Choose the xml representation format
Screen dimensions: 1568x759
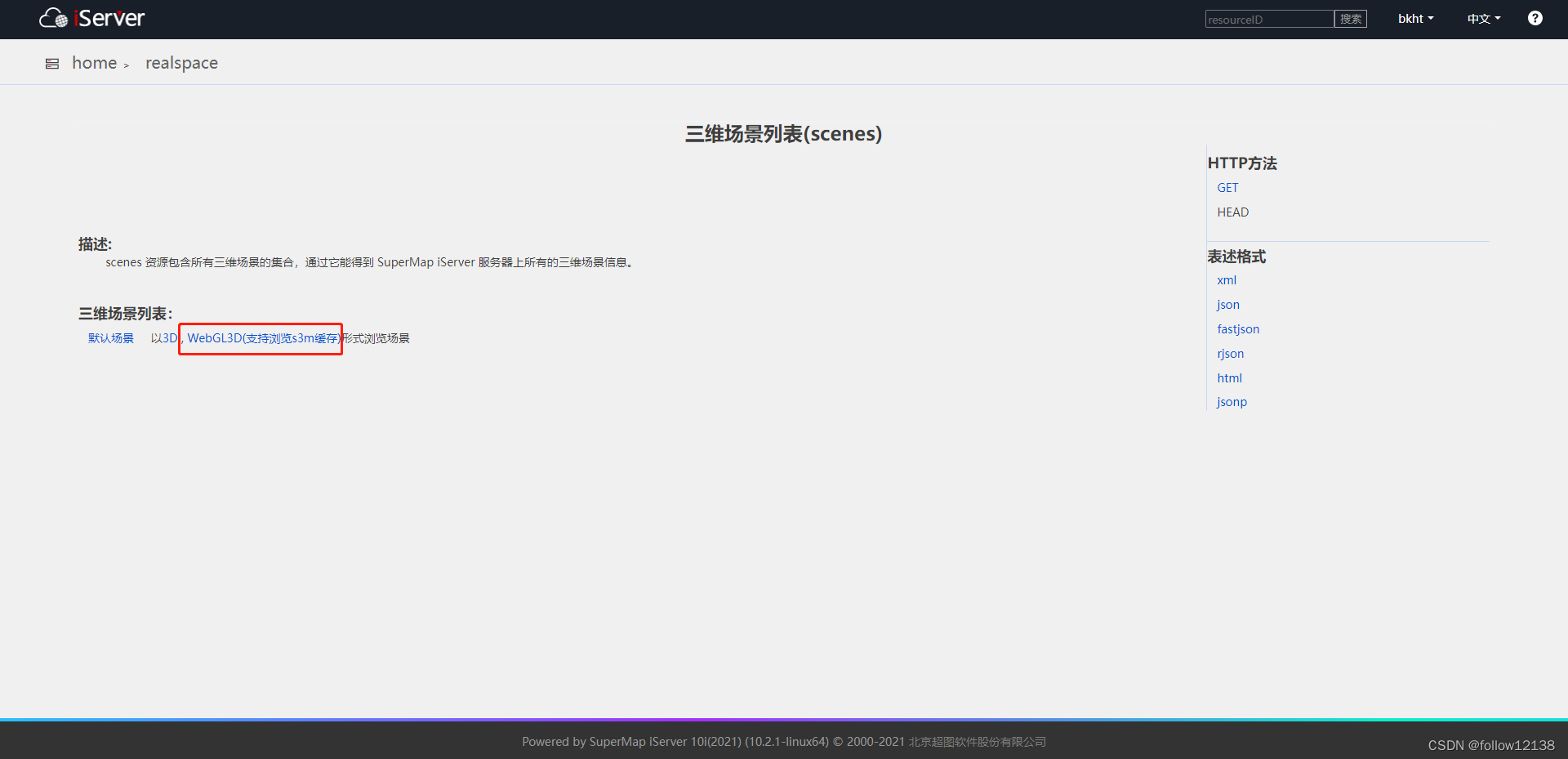pos(1227,279)
